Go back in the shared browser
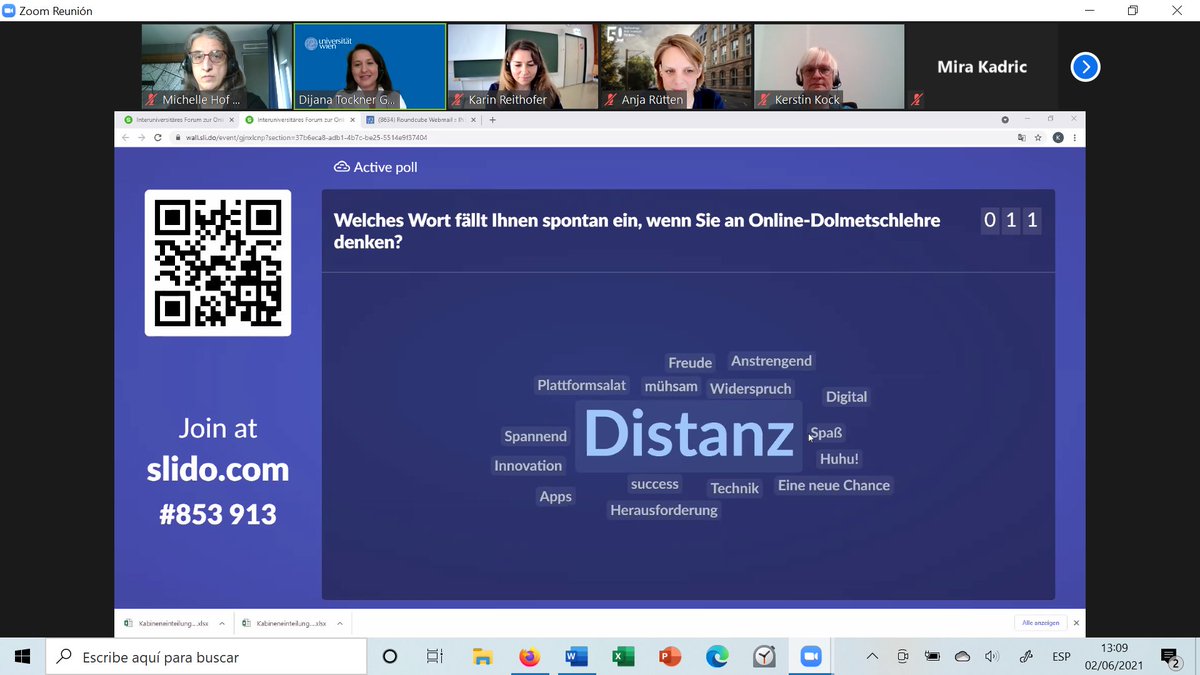Screen dimensions: 1200x675 point(126,137)
